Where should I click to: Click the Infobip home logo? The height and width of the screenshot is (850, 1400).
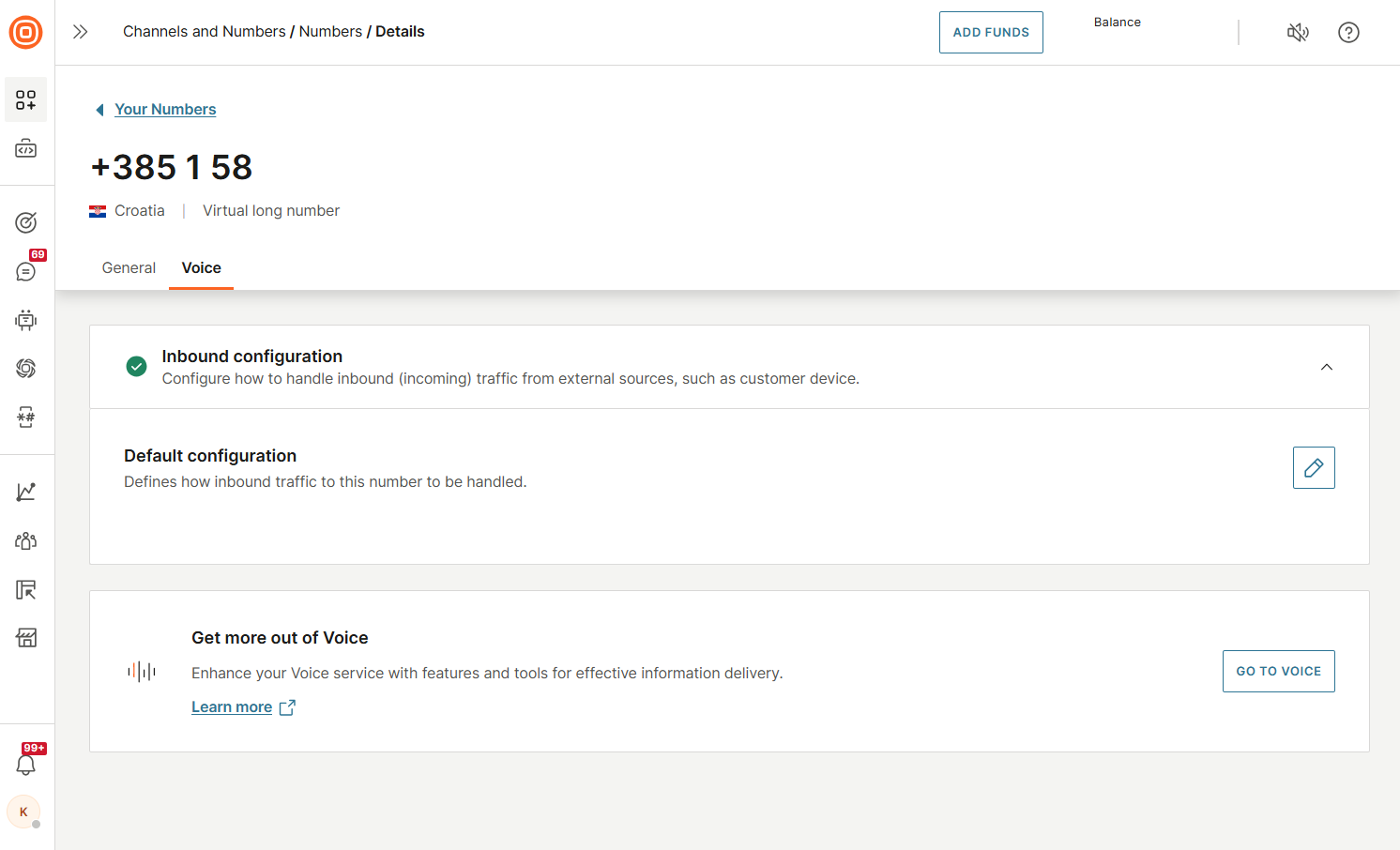(x=25, y=32)
